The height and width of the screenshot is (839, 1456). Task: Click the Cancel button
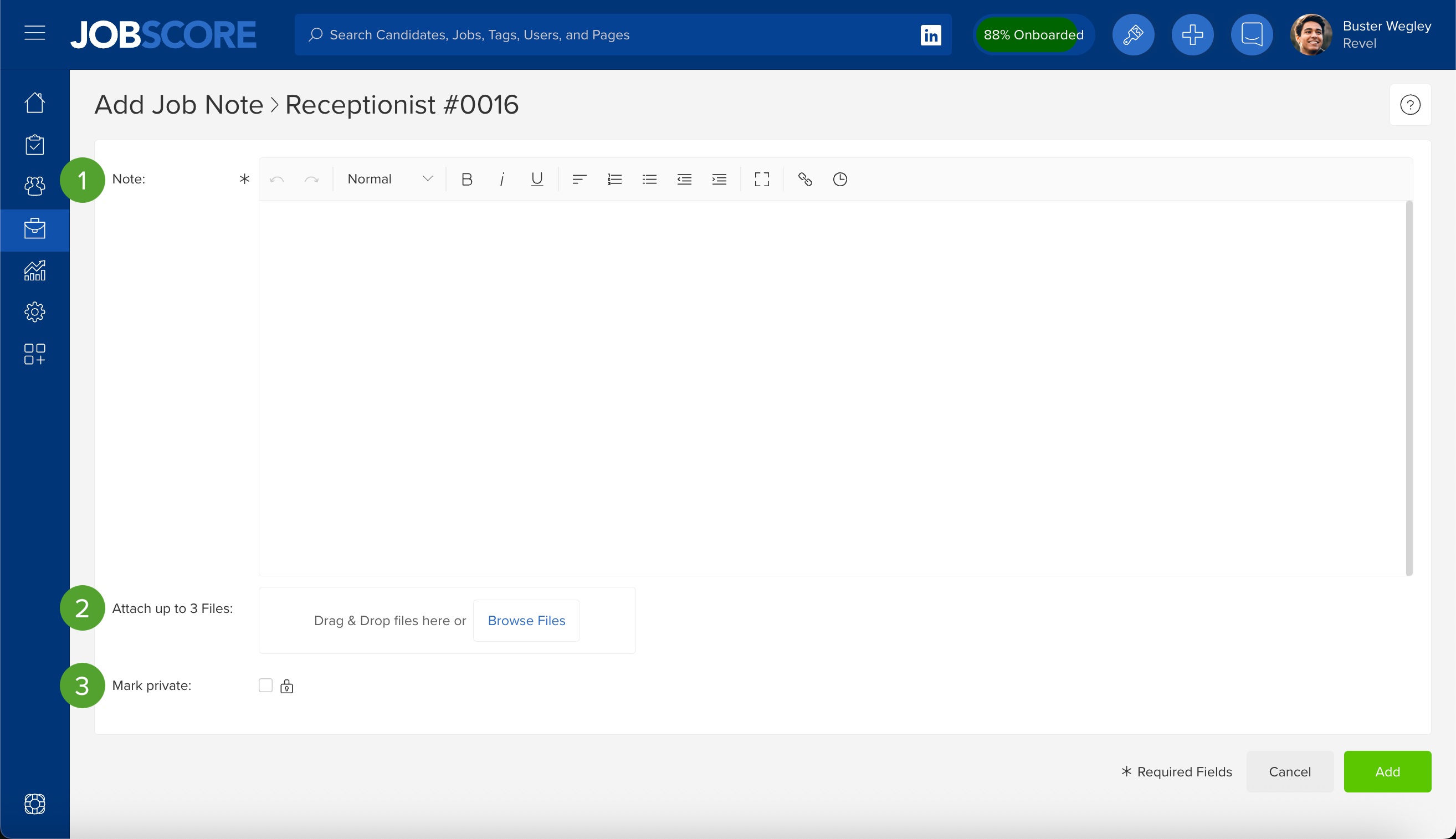(1290, 771)
